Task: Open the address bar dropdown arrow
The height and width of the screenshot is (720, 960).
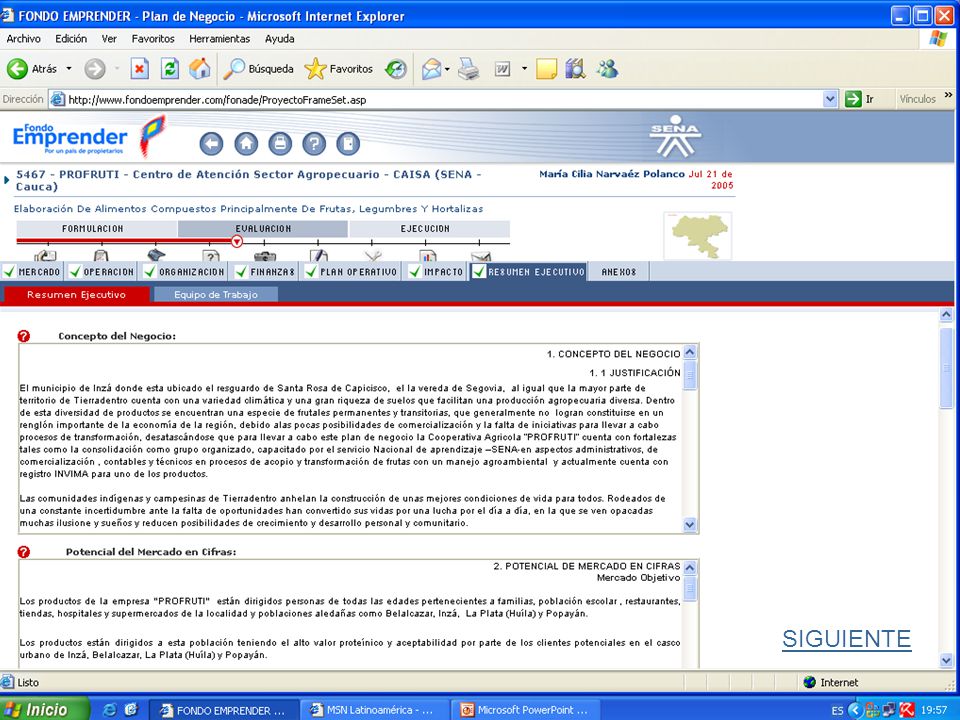Action: click(830, 99)
